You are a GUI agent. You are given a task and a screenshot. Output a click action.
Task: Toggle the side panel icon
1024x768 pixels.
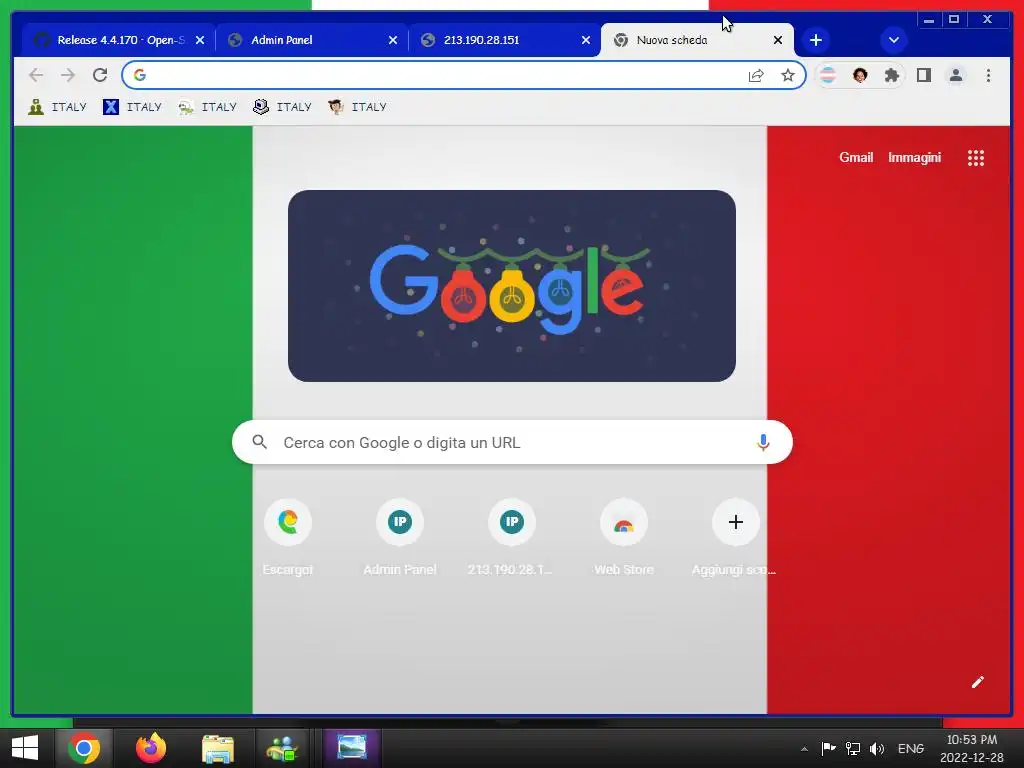tap(924, 75)
